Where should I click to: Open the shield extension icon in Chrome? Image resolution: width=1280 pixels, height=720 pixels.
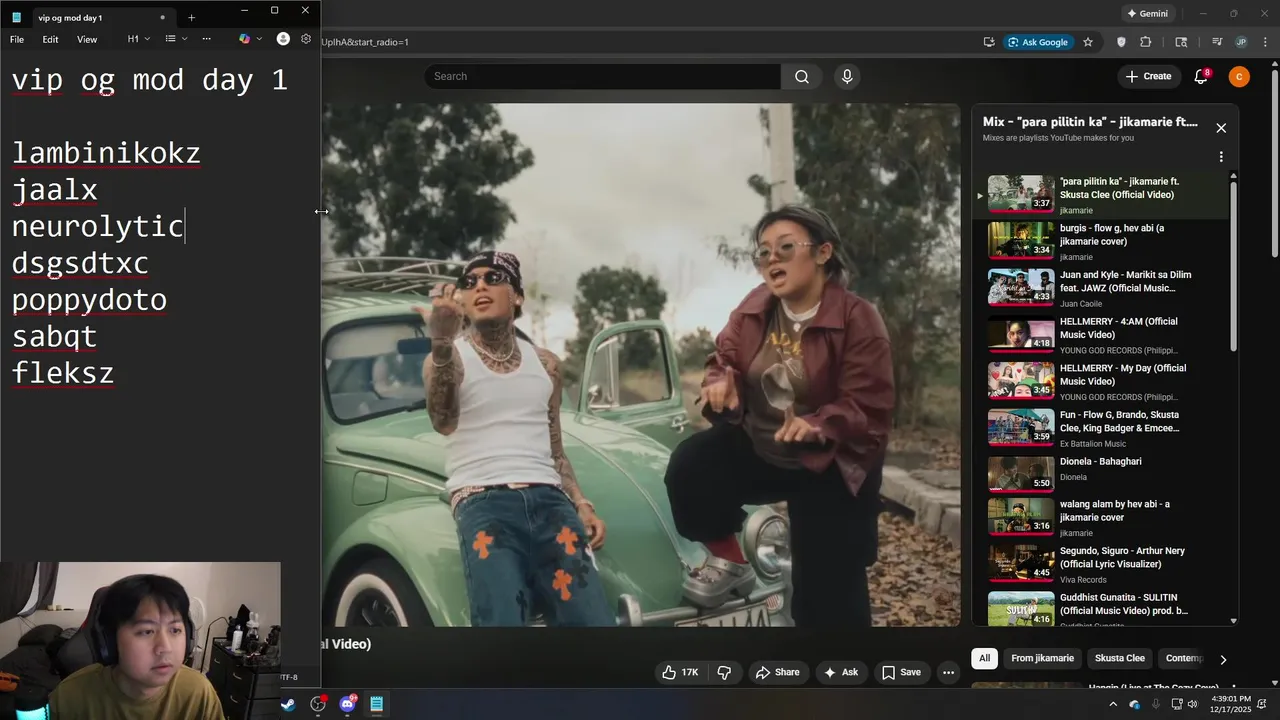(x=1121, y=42)
